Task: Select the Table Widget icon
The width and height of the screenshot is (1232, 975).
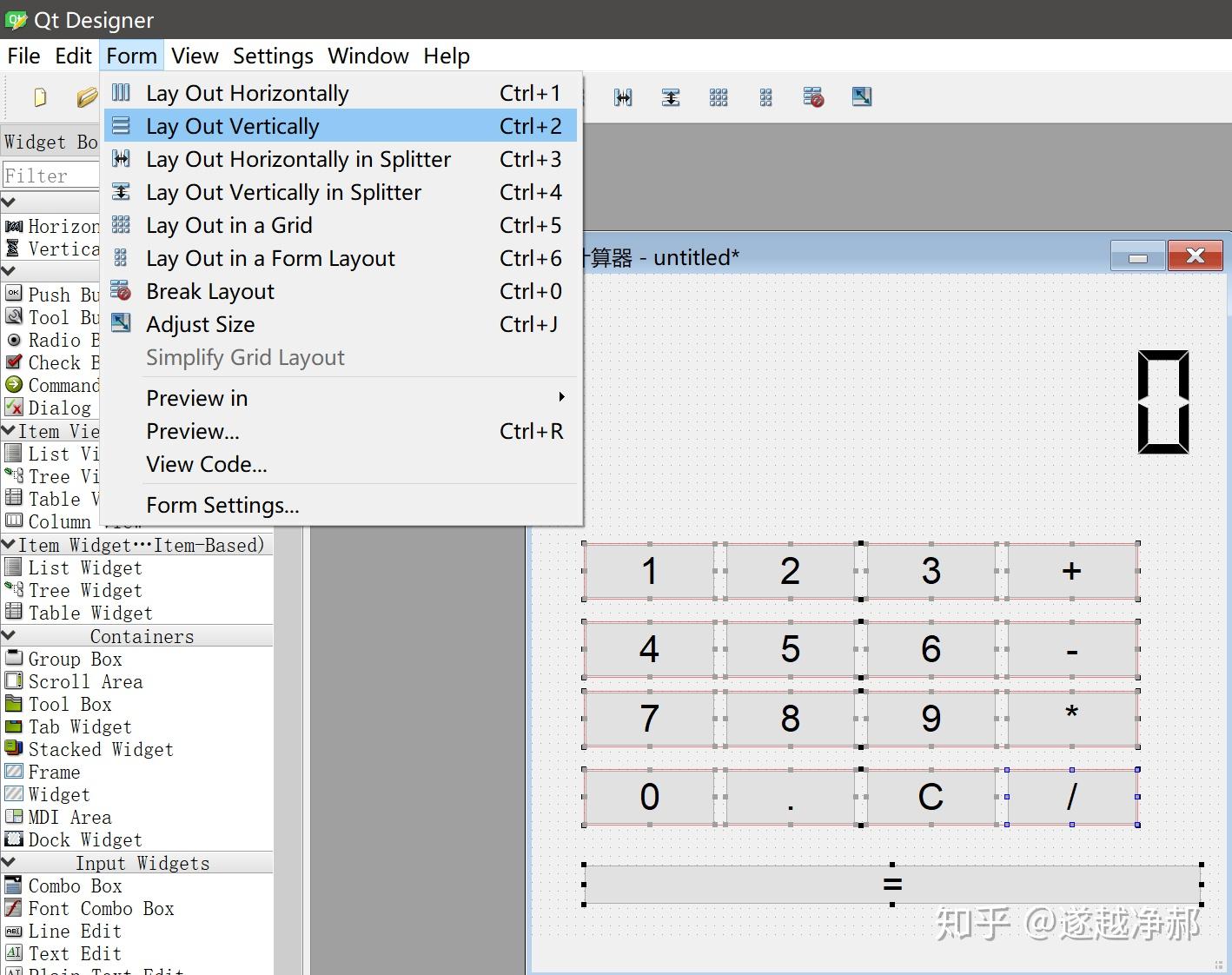Action: pyautogui.click(x=14, y=612)
